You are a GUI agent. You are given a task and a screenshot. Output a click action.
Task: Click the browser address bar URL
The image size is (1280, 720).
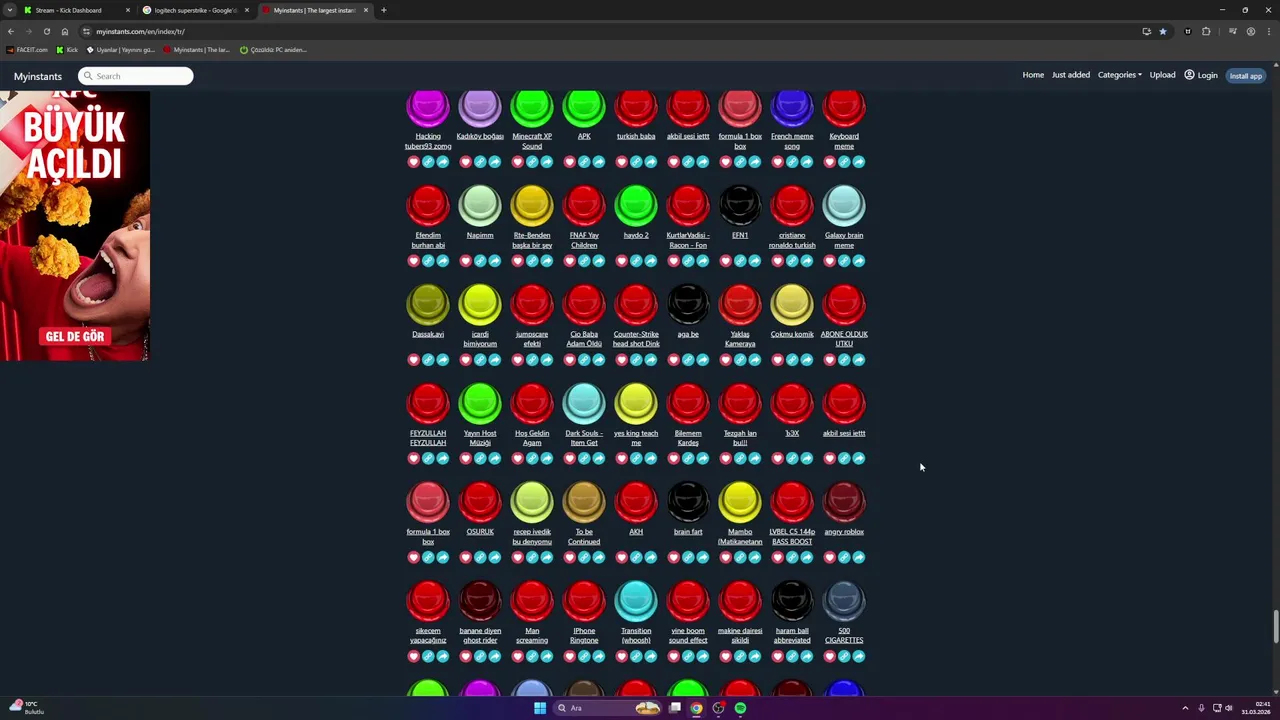[x=140, y=31]
